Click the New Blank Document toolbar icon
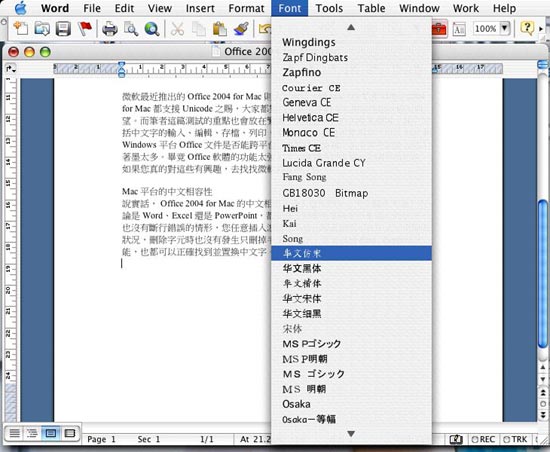550x452 pixels. coord(20,28)
